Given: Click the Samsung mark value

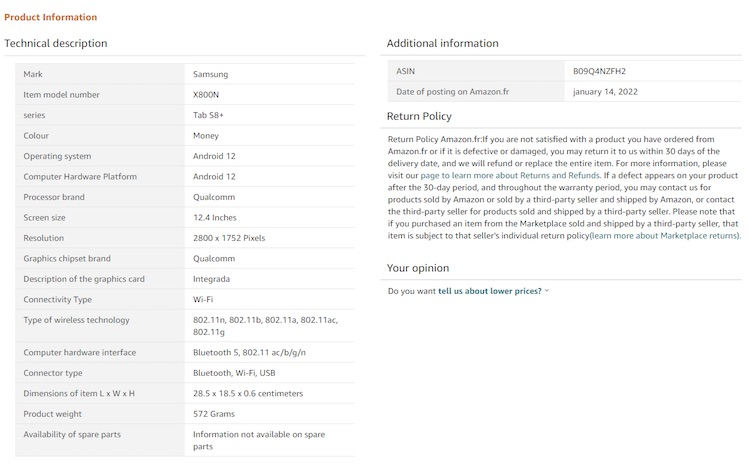Looking at the screenshot, I should (210, 74).
